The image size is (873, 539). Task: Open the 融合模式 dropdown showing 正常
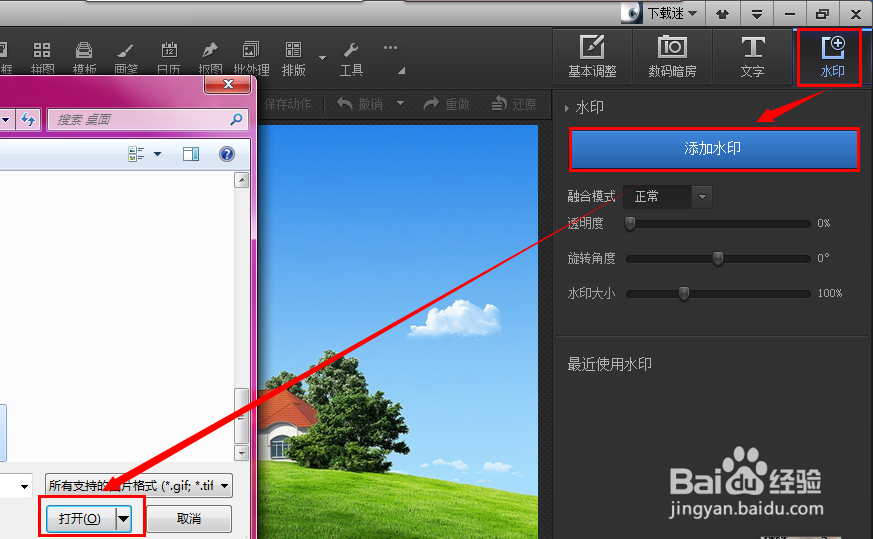pyautogui.click(x=668, y=197)
